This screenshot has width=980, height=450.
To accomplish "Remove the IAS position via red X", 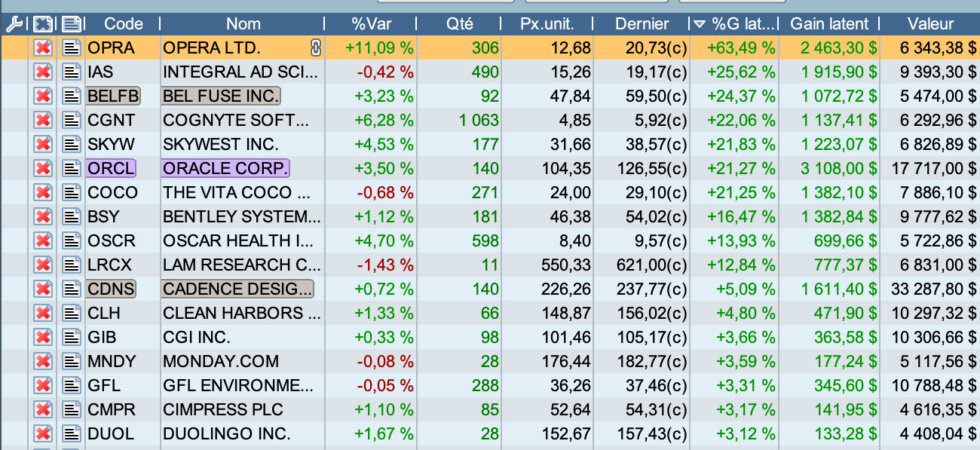I will point(42,72).
